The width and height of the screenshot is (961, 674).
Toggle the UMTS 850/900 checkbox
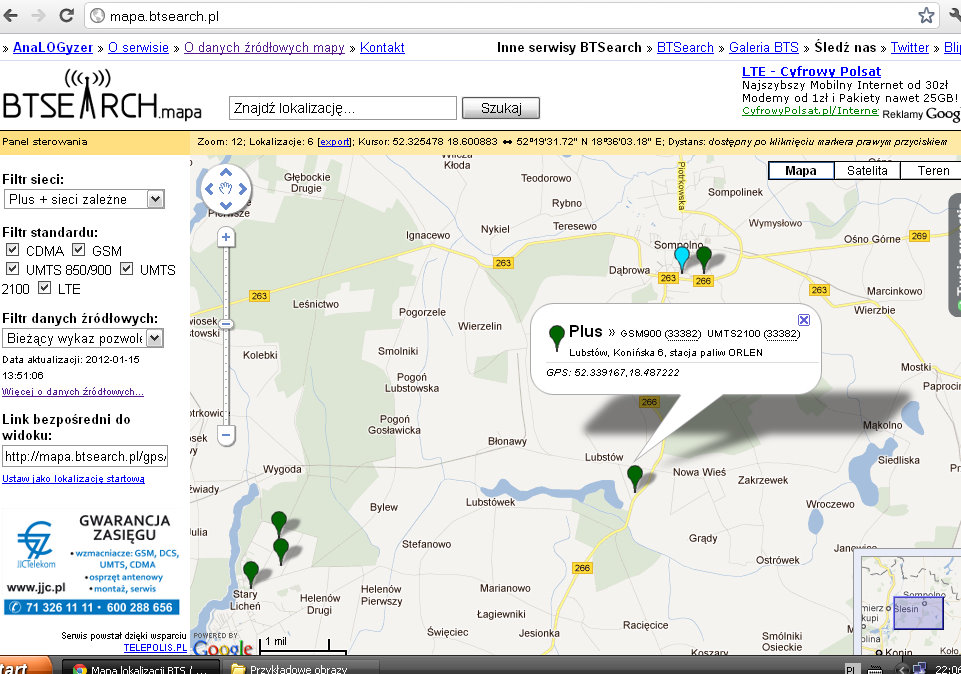(x=12, y=268)
